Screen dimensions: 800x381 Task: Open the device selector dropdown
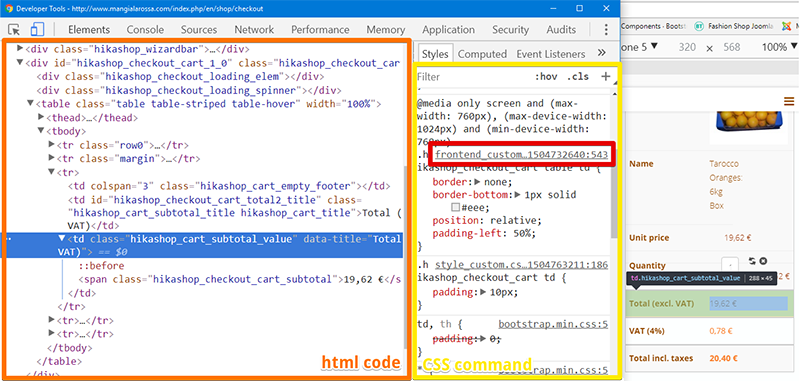pos(639,47)
